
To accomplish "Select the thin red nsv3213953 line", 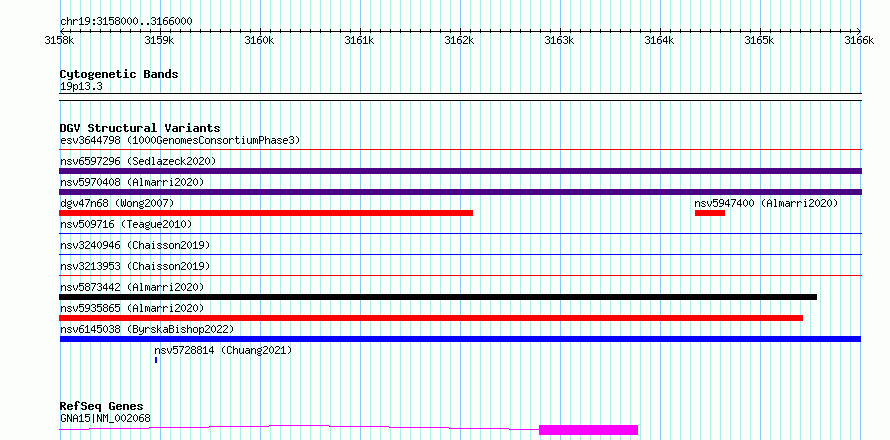I will [x=460, y=276].
